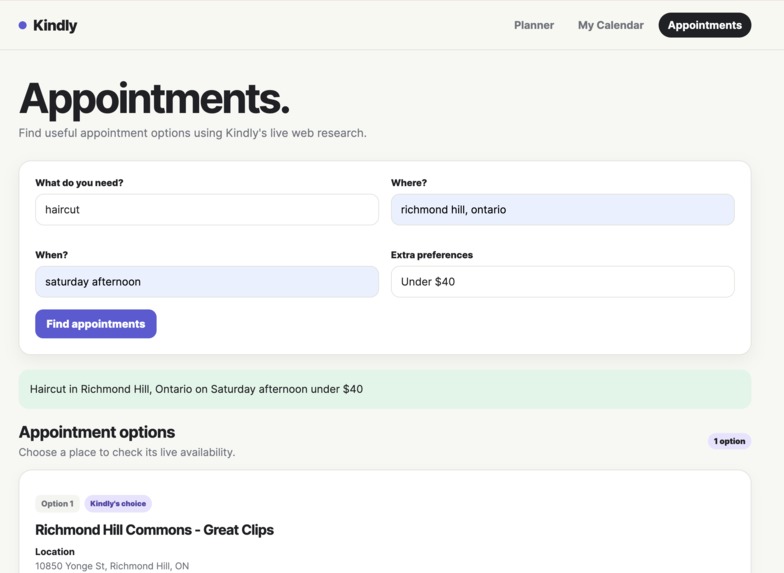784x573 pixels.
Task: Switch to My Calendar tab
Action: [x=610, y=25]
